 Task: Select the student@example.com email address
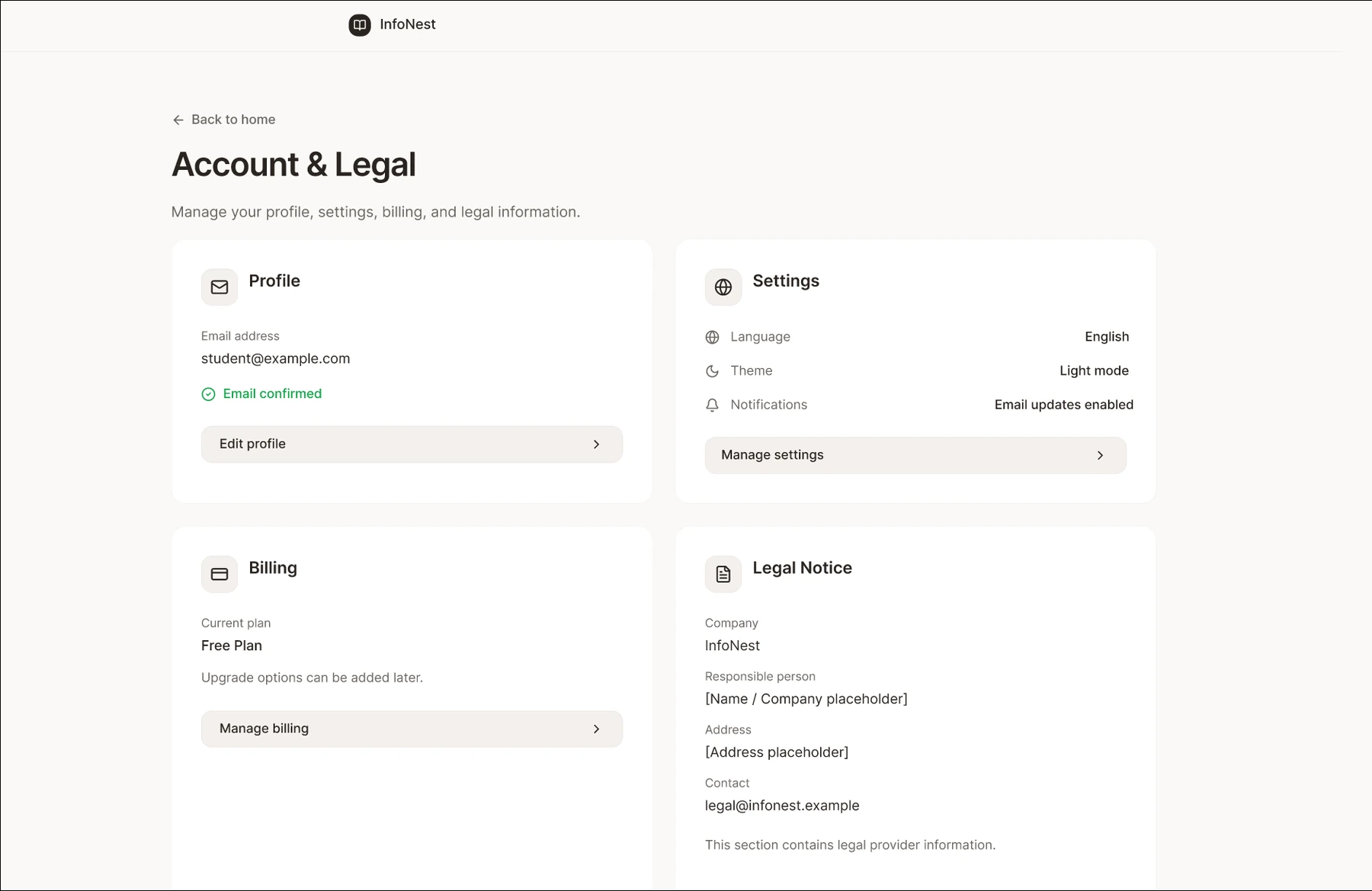276,358
